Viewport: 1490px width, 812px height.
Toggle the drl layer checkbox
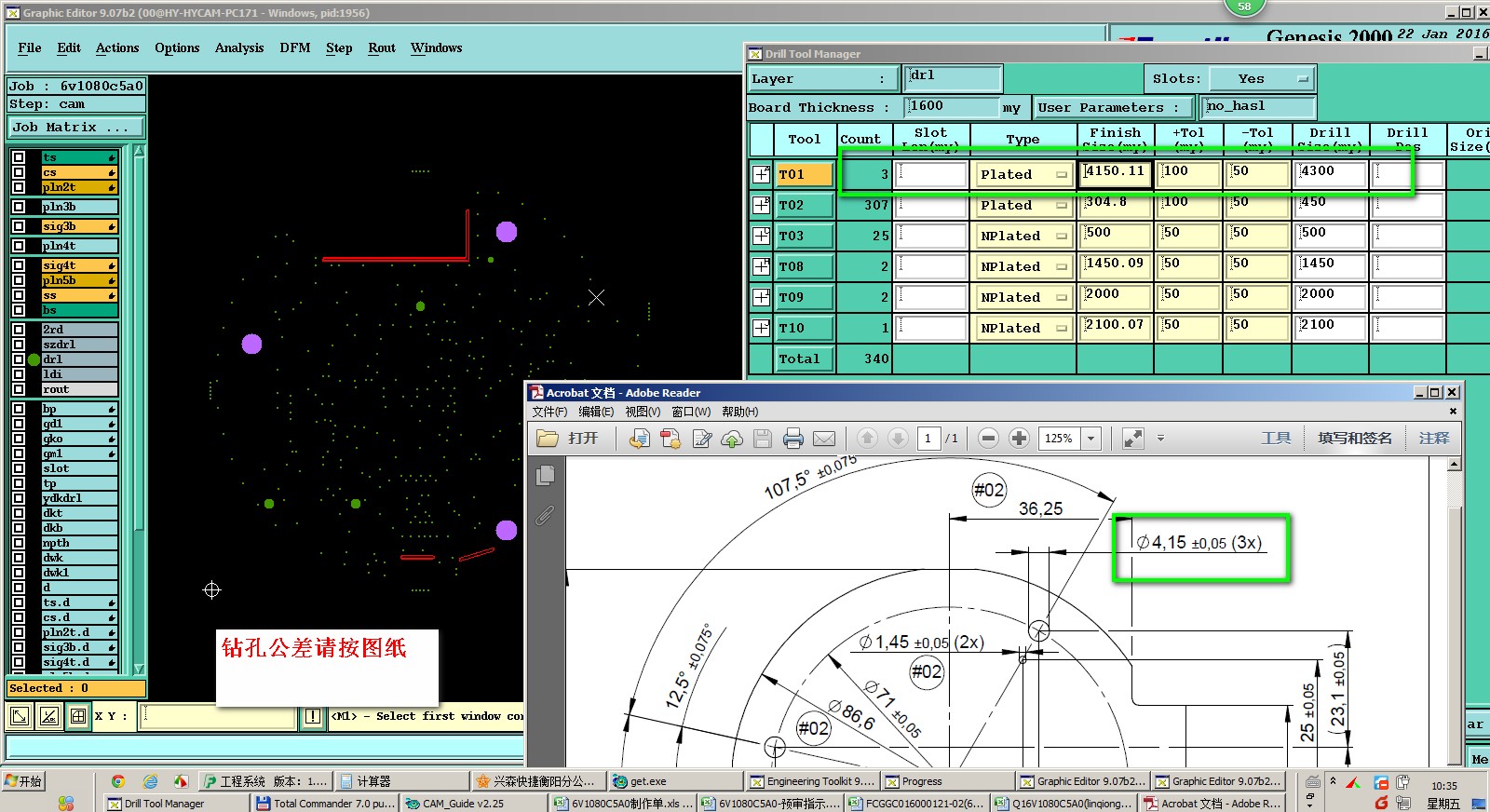coord(19,359)
